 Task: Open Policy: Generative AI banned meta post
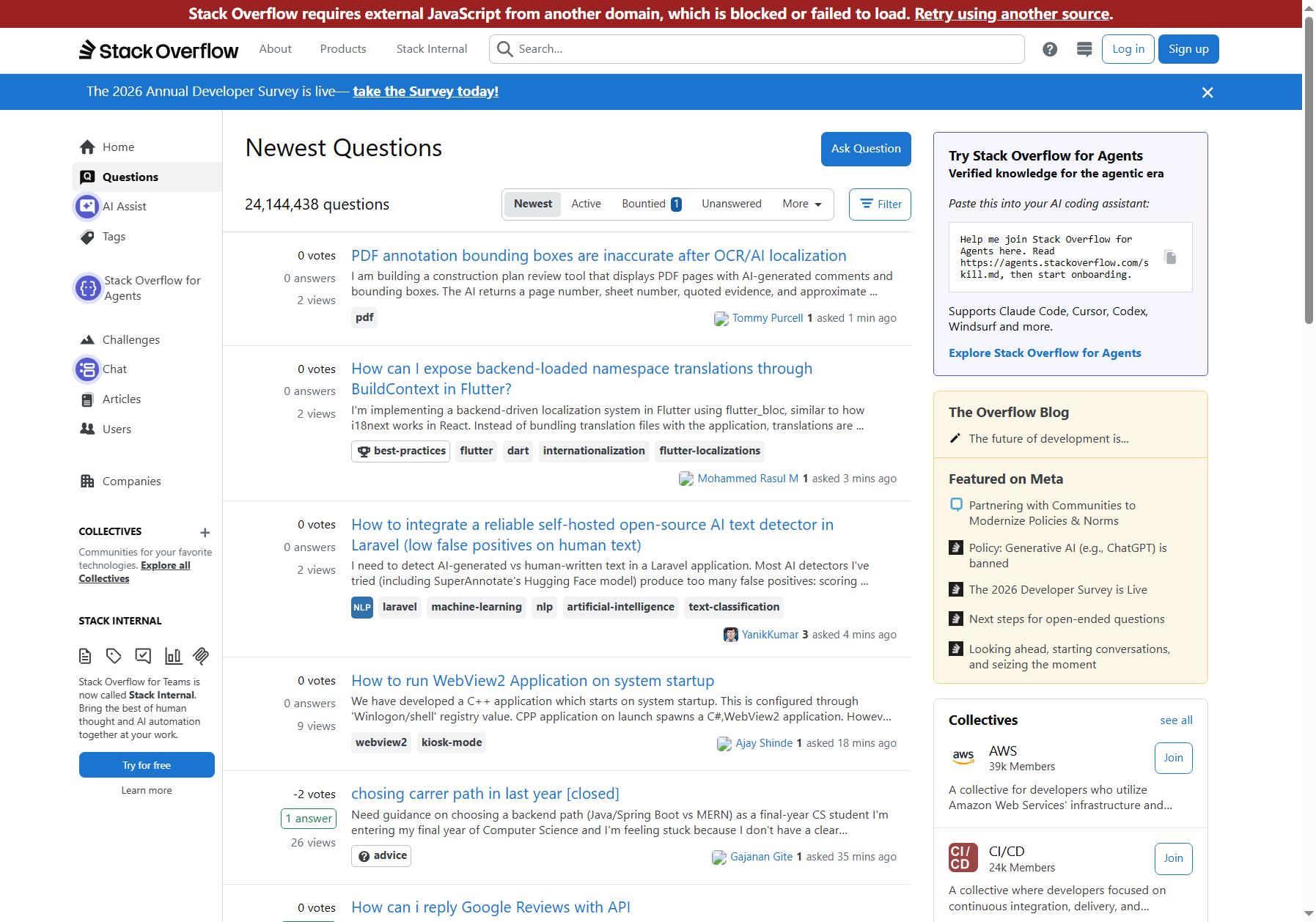point(1067,556)
